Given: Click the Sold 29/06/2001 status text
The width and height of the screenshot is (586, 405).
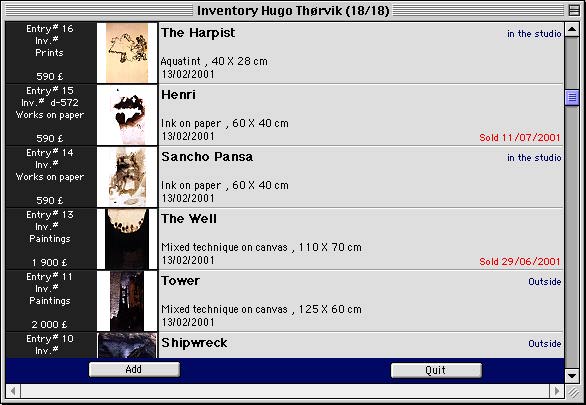Looking at the screenshot, I should tap(520, 262).
